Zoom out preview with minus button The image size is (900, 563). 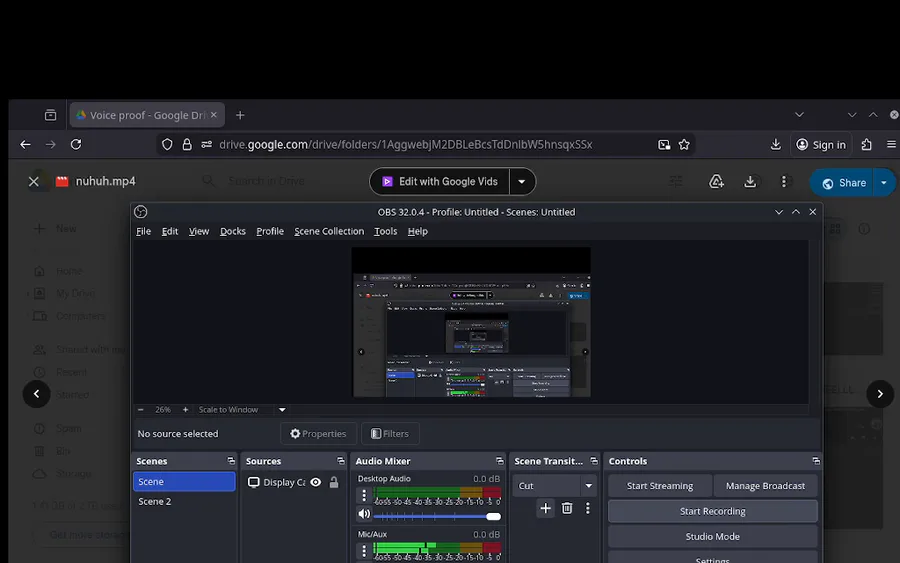click(x=141, y=409)
